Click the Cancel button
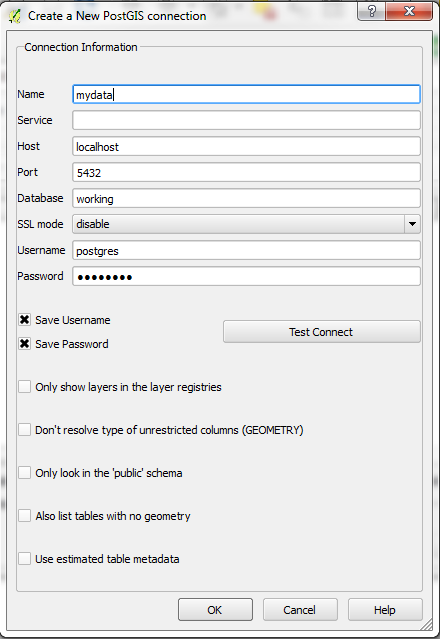Screen dimensions: 440x639 pyautogui.click(x=300, y=610)
